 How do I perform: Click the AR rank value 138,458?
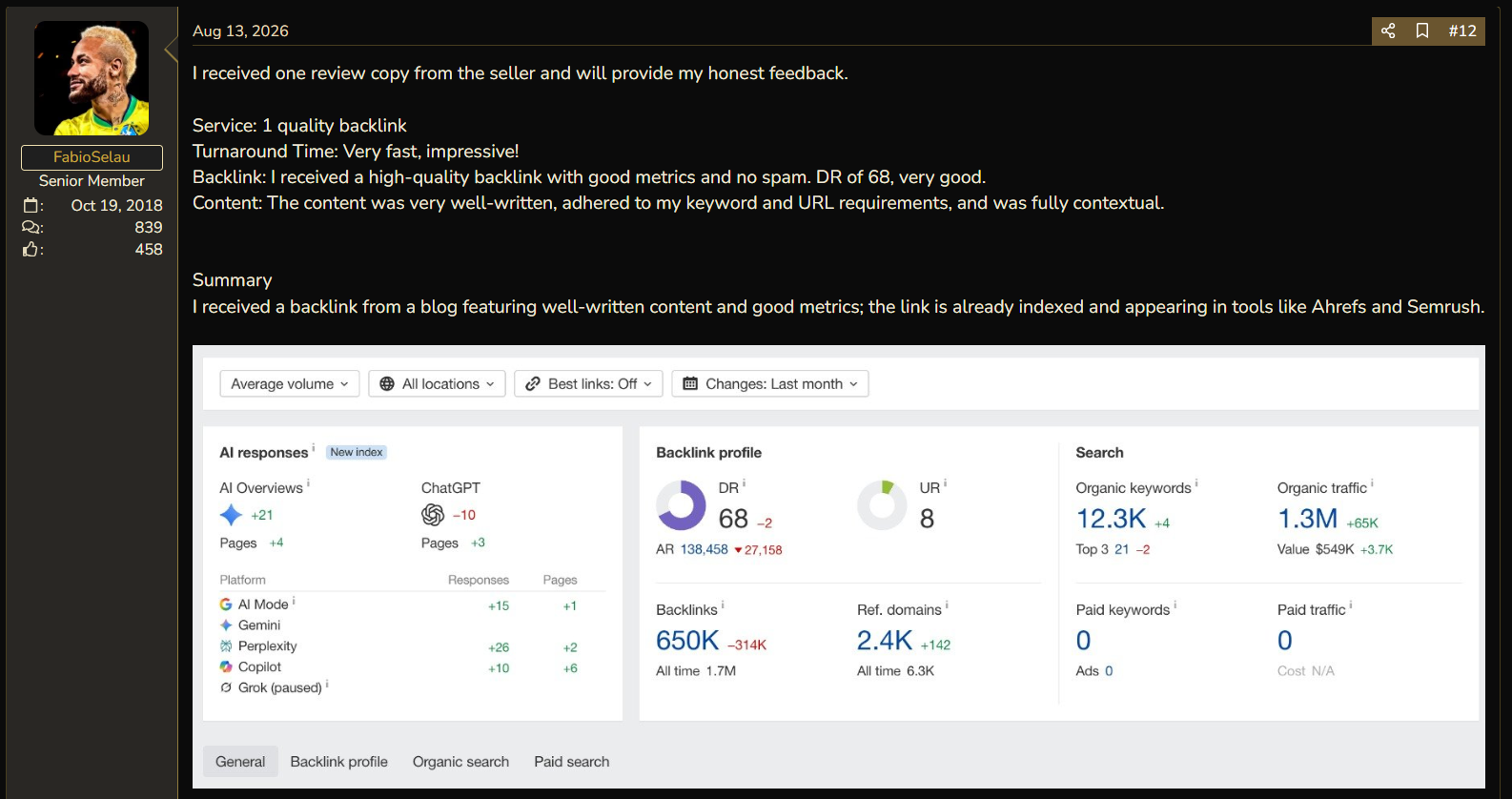[705, 549]
